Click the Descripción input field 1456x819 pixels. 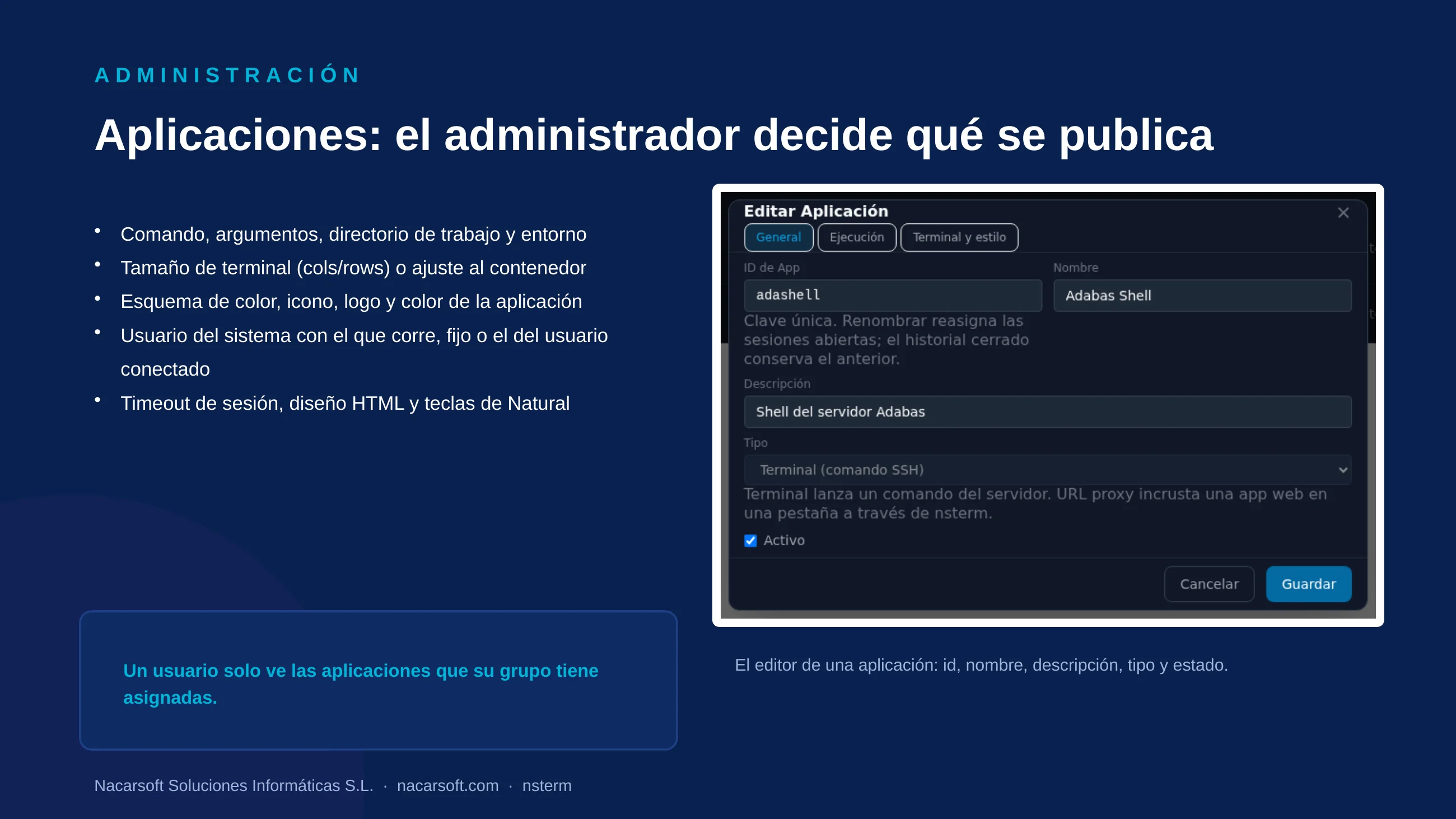pyautogui.click(x=1047, y=411)
